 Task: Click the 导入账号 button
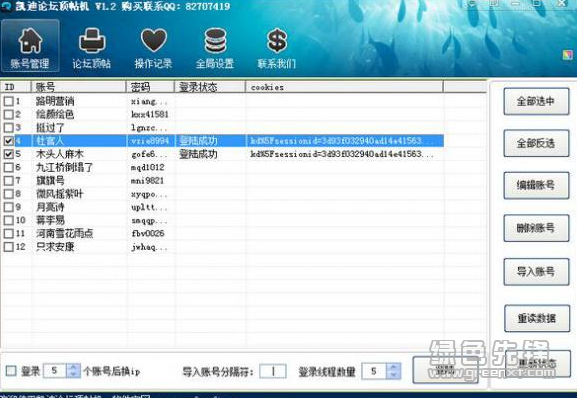[x=536, y=272]
